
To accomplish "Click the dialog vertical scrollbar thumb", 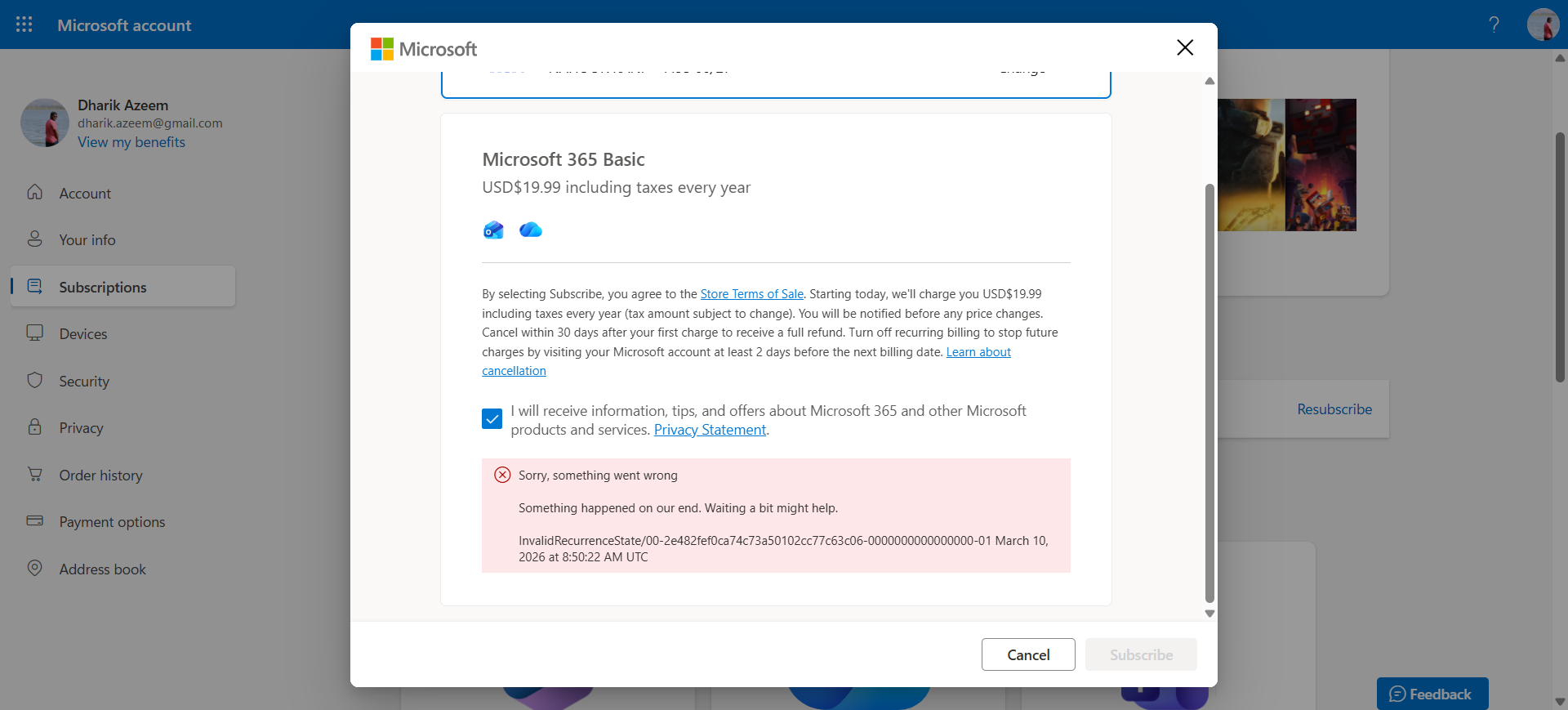I will [x=1209, y=393].
